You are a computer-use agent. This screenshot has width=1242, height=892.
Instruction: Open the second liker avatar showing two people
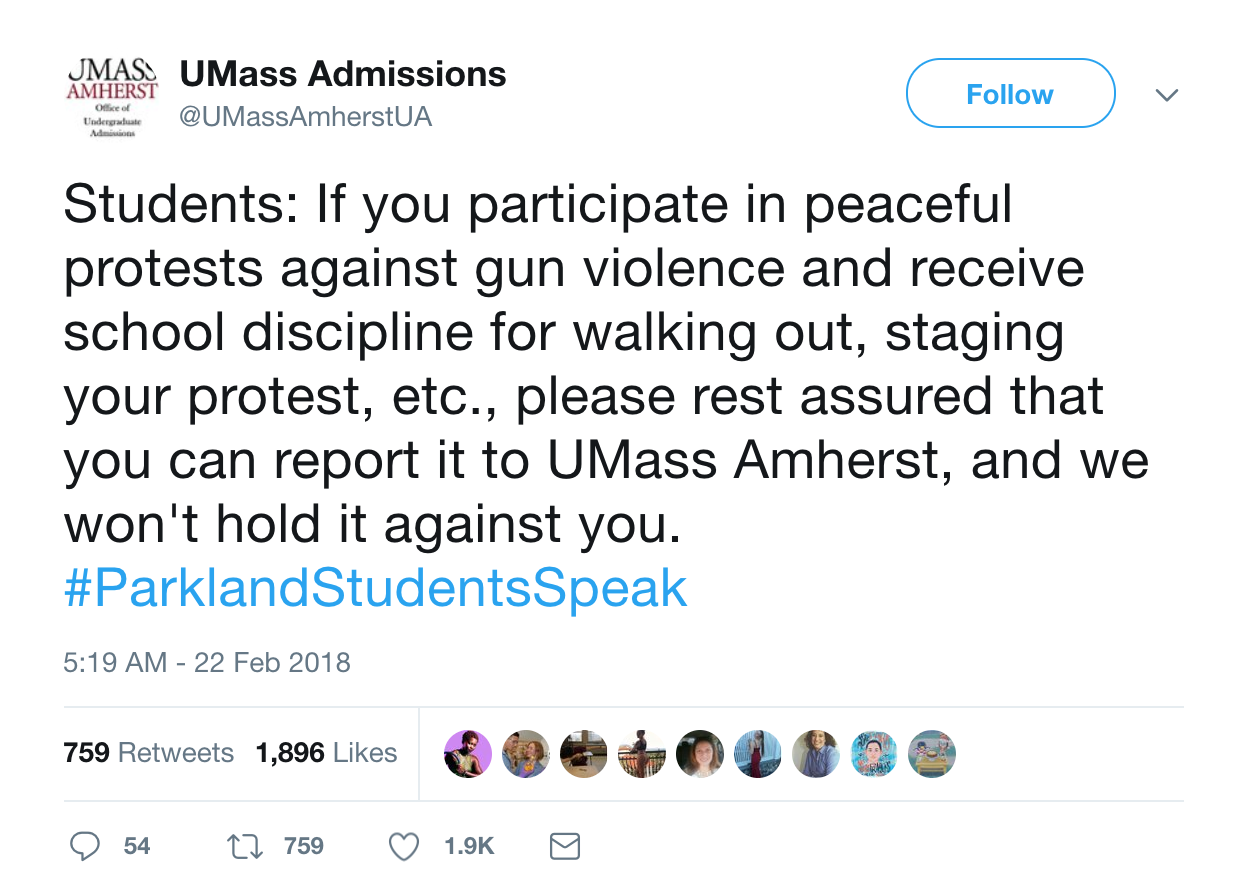[526, 753]
